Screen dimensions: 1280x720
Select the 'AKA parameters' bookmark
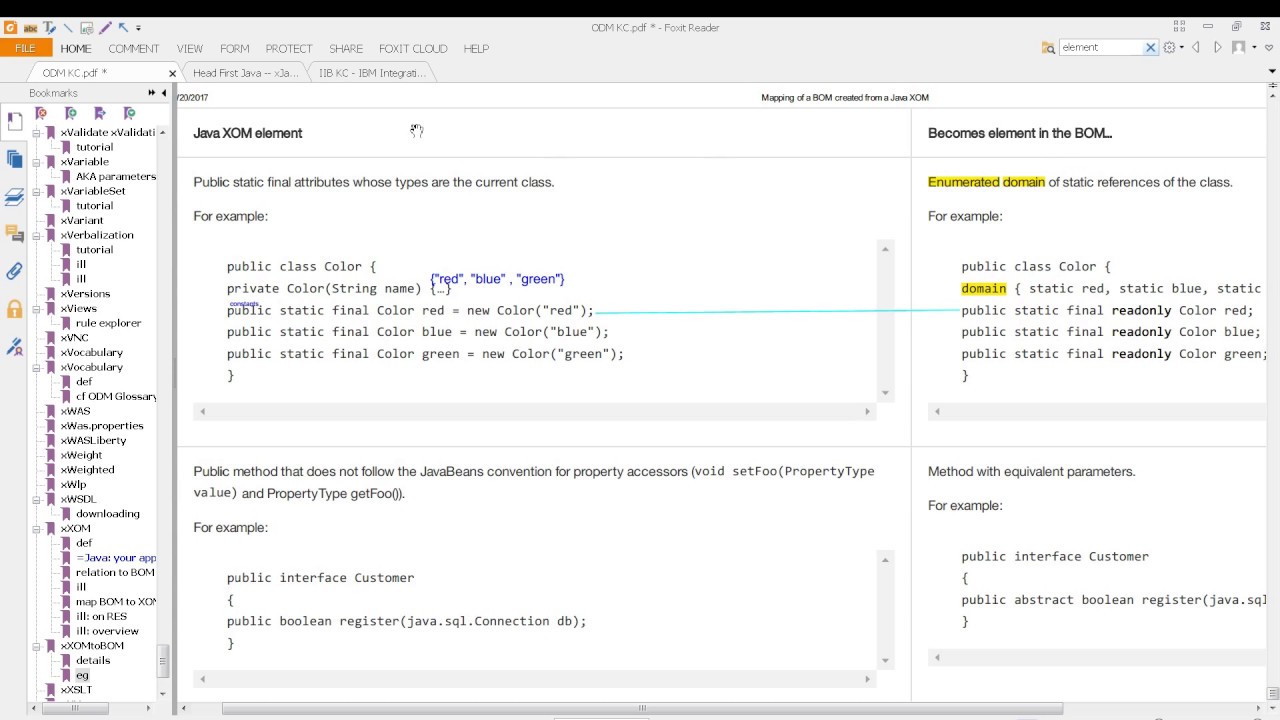(116, 176)
